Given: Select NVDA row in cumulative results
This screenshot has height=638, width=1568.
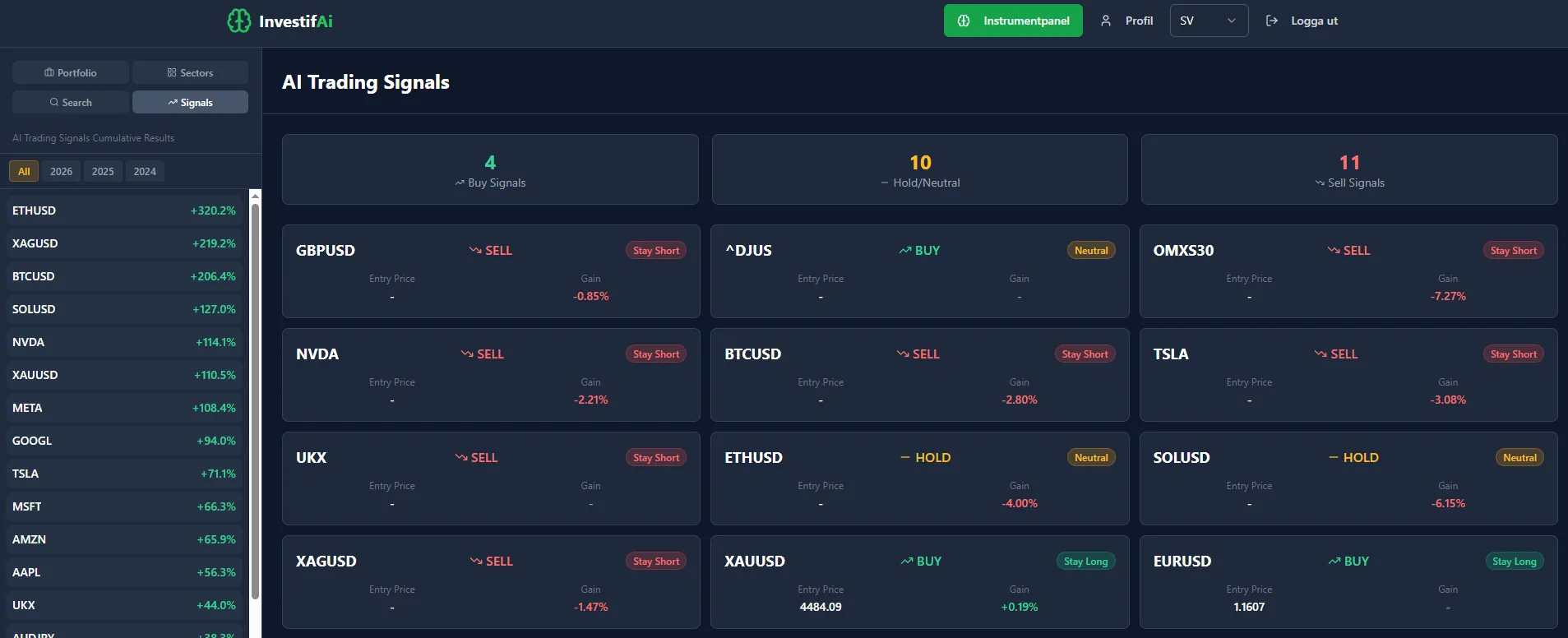Looking at the screenshot, I should click(x=124, y=342).
